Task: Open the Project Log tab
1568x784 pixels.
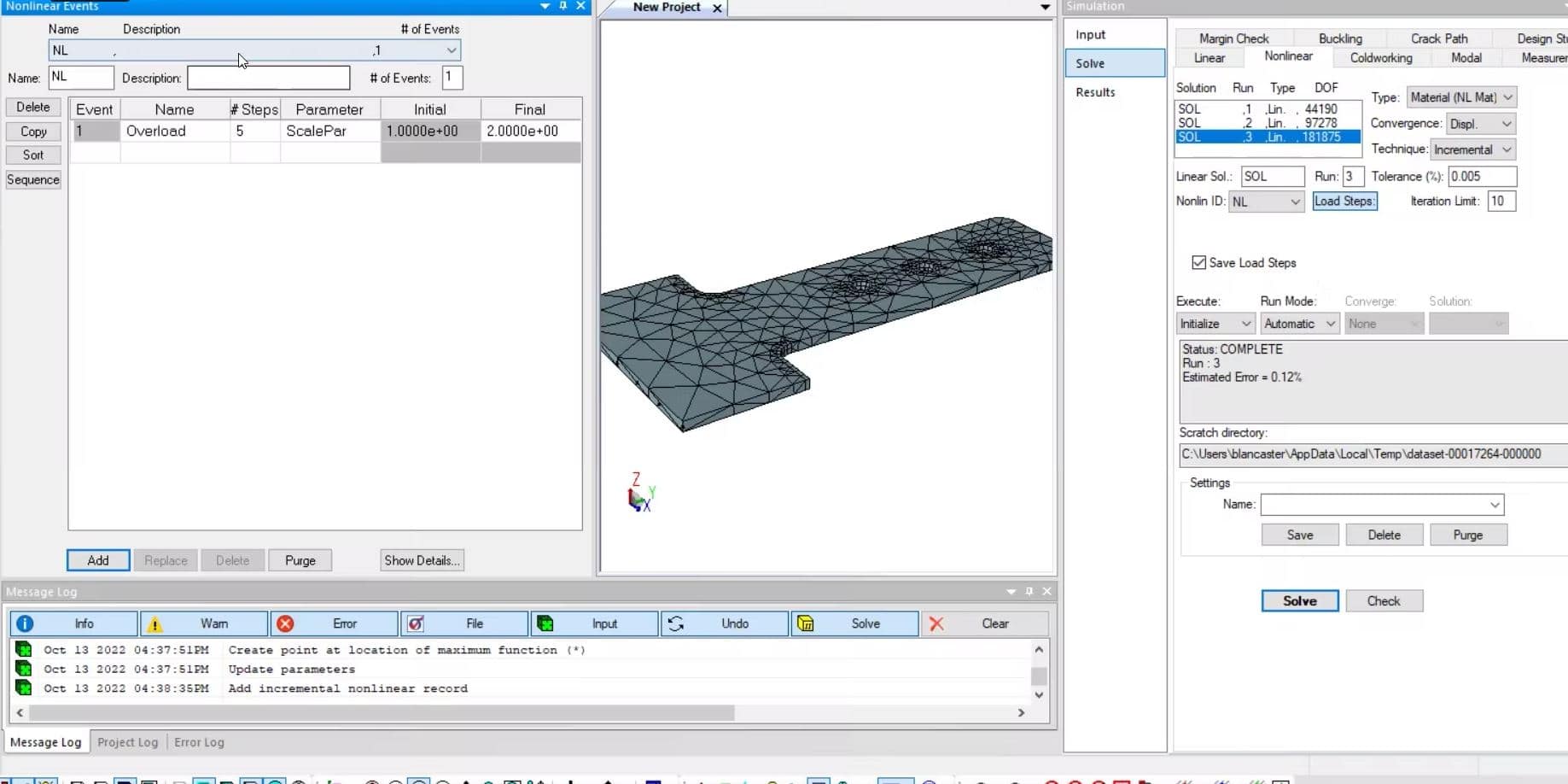Action: (127, 742)
